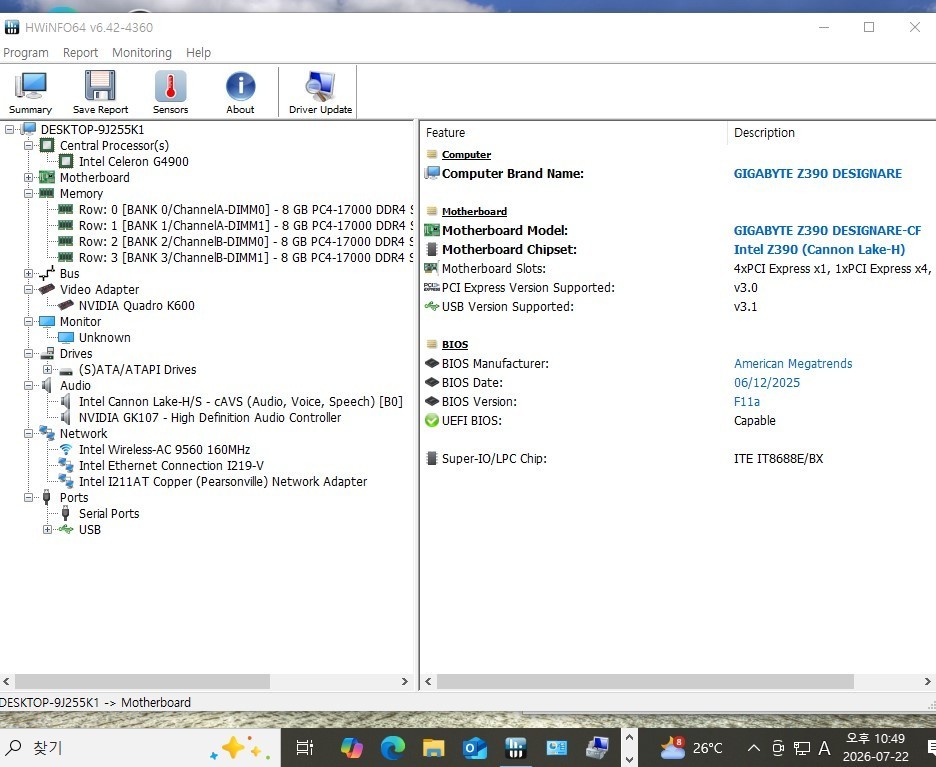Open the GIGABYTE Z390 DESIGNARE brand link
The width and height of the screenshot is (936, 767).
pos(818,173)
